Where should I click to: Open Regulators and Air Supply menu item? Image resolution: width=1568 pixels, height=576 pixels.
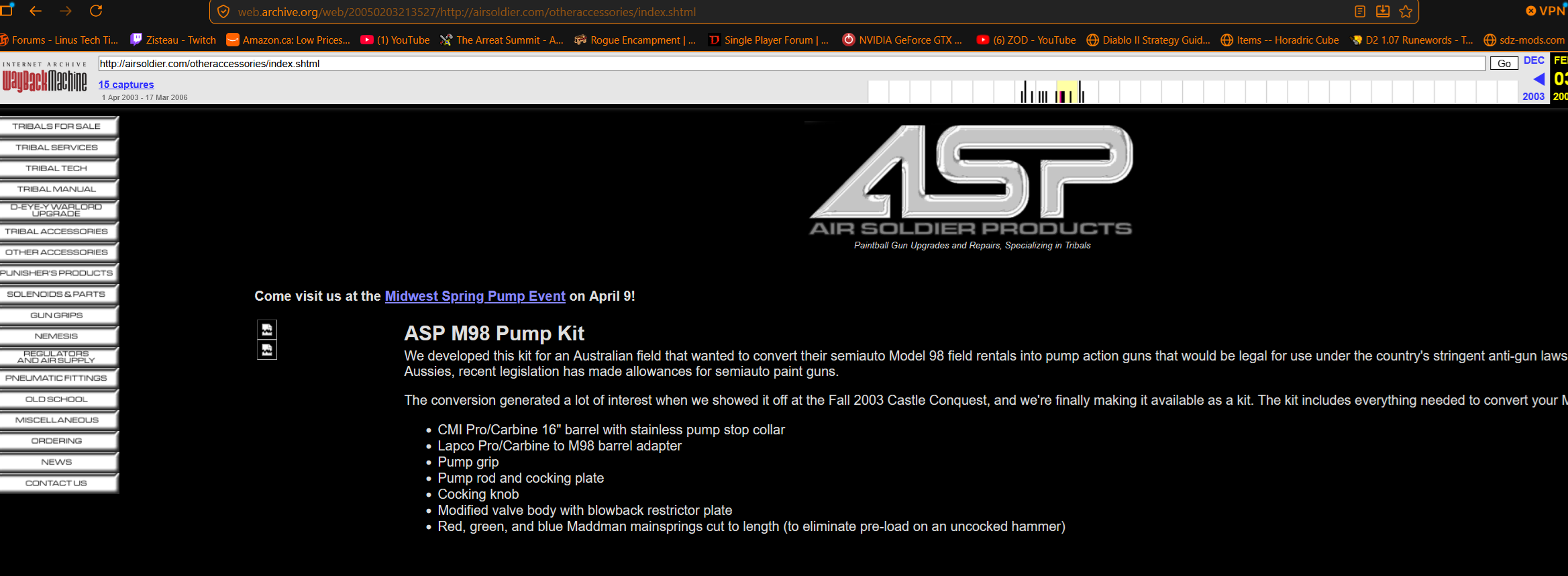(59, 357)
